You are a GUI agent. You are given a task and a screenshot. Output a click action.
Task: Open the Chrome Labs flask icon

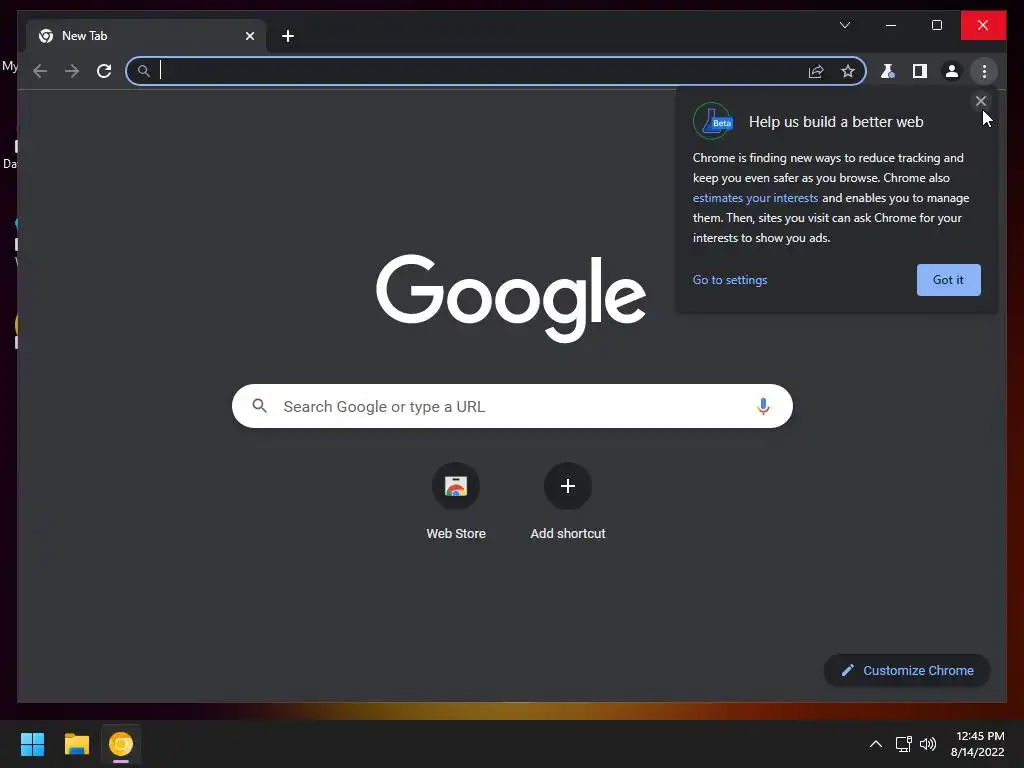pyautogui.click(x=888, y=71)
